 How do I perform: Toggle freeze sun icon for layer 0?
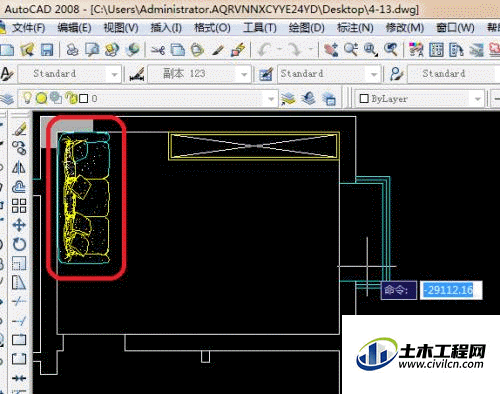pyautogui.click(x=41, y=98)
